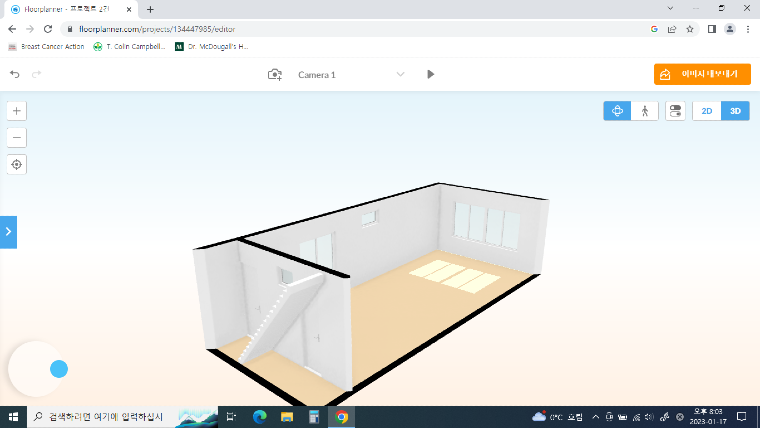Screen dimensions: 760x428
Task: Expand the left side panel arrow
Action: [x=8, y=231]
